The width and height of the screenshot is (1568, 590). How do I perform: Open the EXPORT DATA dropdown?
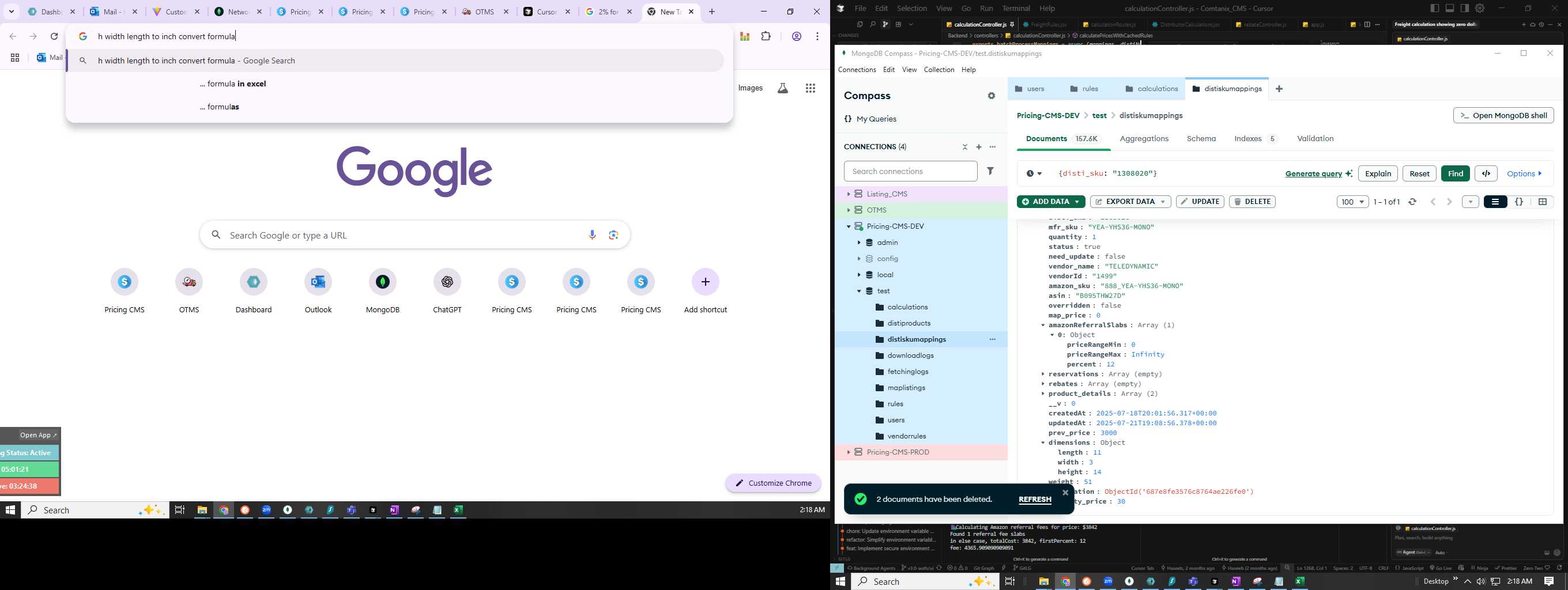1130,202
